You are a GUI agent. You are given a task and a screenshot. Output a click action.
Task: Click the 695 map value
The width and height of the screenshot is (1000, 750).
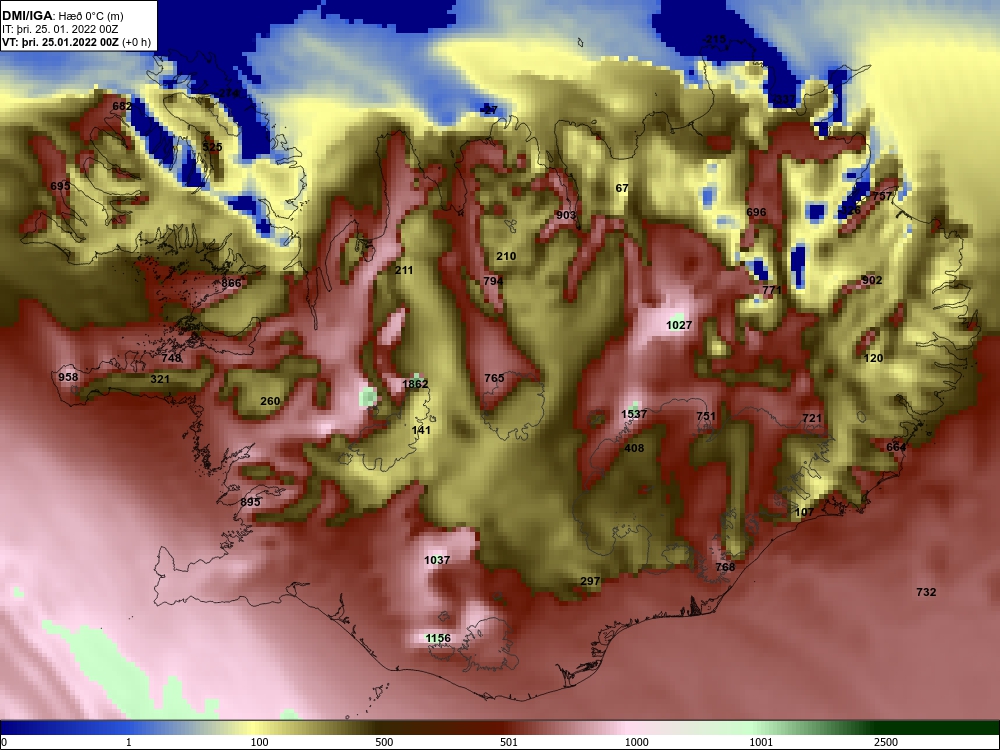click(60, 186)
